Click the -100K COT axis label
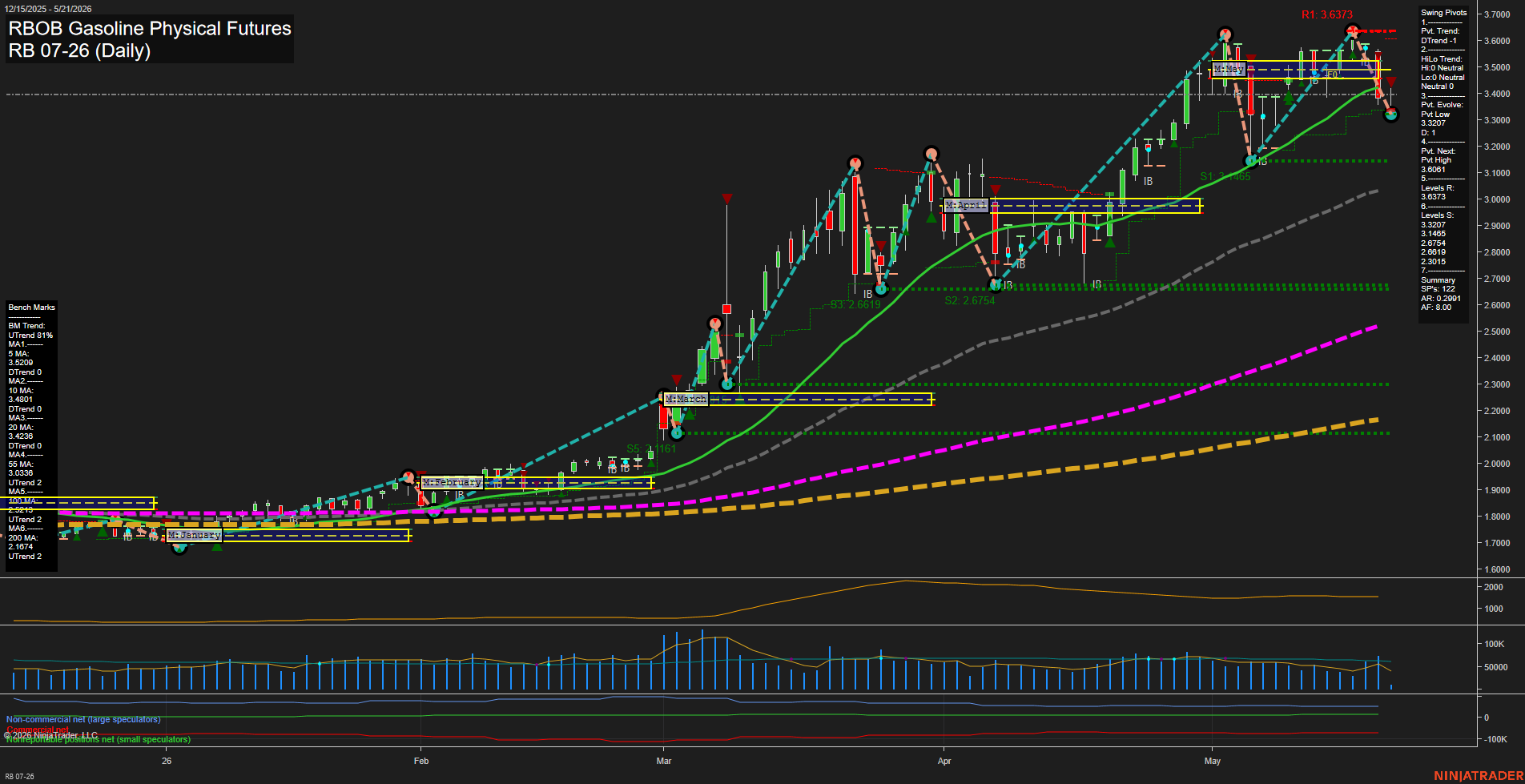 click(x=1495, y=739)
